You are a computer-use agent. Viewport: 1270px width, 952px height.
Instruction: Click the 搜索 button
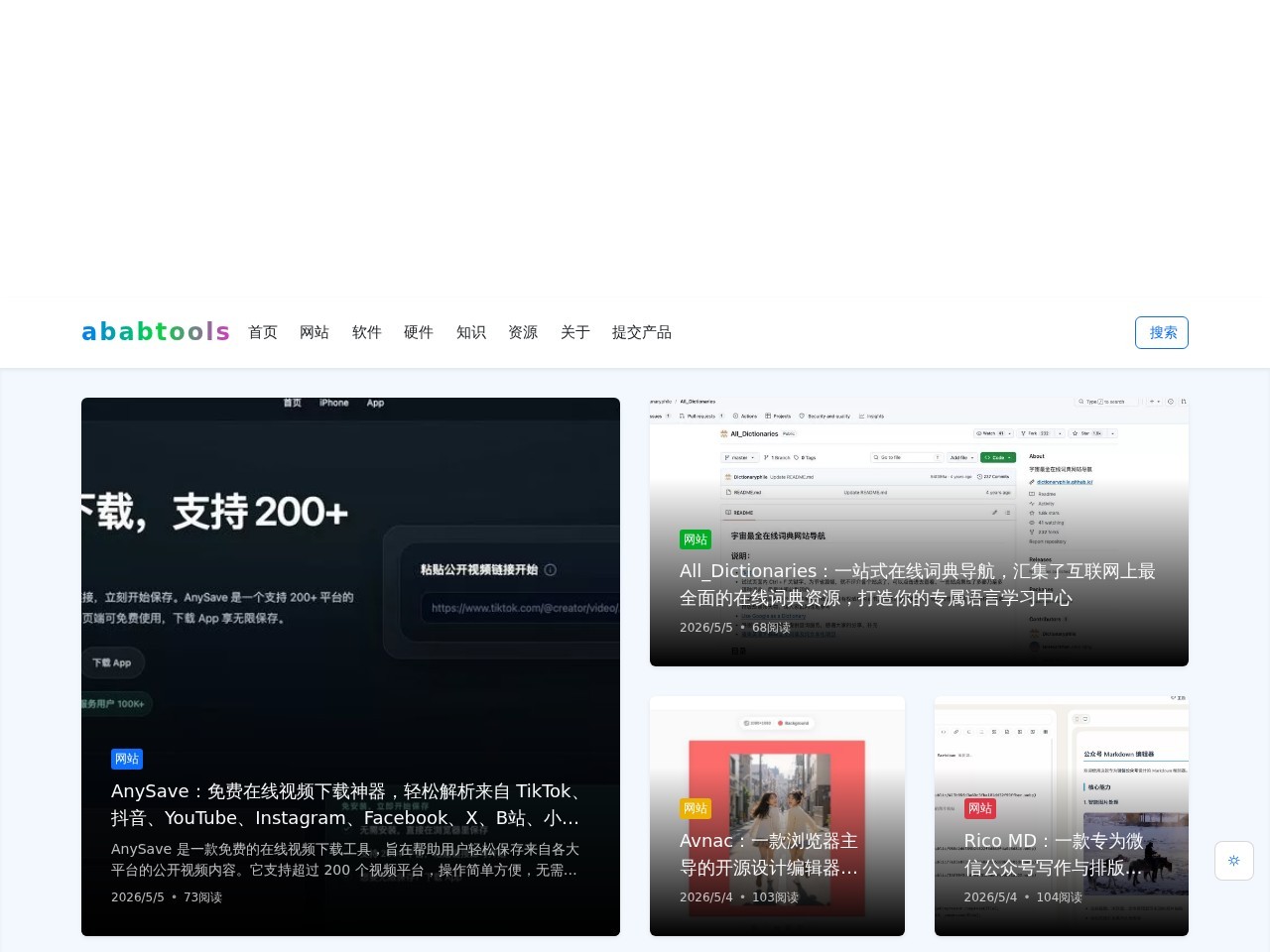(x=1162, y=332)
